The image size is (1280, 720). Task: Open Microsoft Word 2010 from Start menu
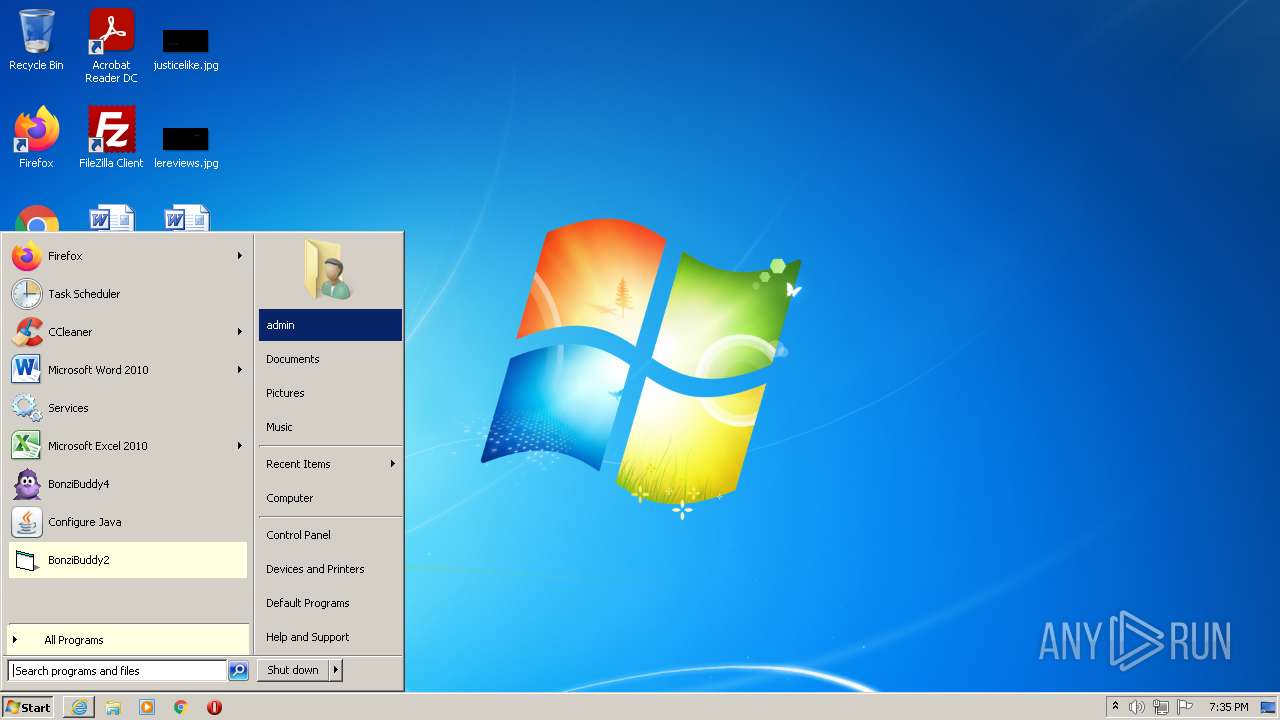[127, 370]
